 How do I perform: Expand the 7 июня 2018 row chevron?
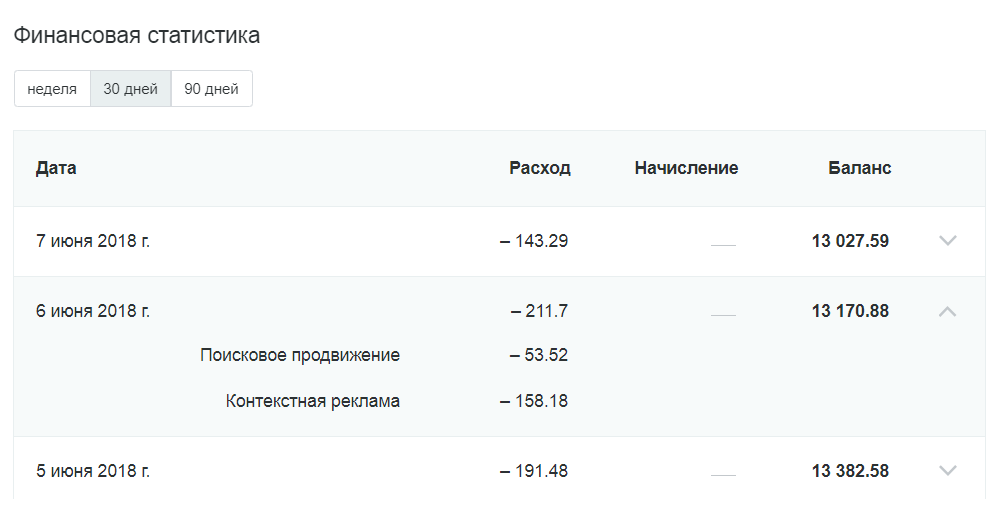coord(948,241)
